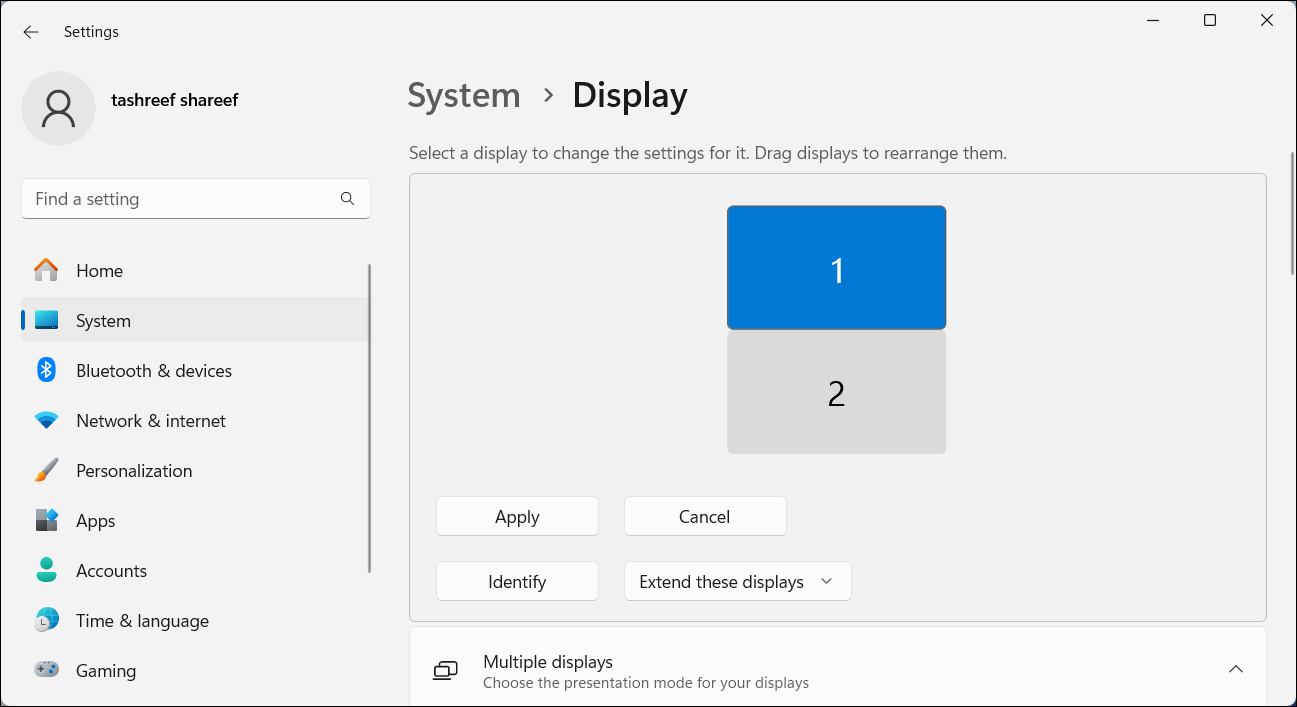
Task: Open the System settings icon
Action: point(46,320)
